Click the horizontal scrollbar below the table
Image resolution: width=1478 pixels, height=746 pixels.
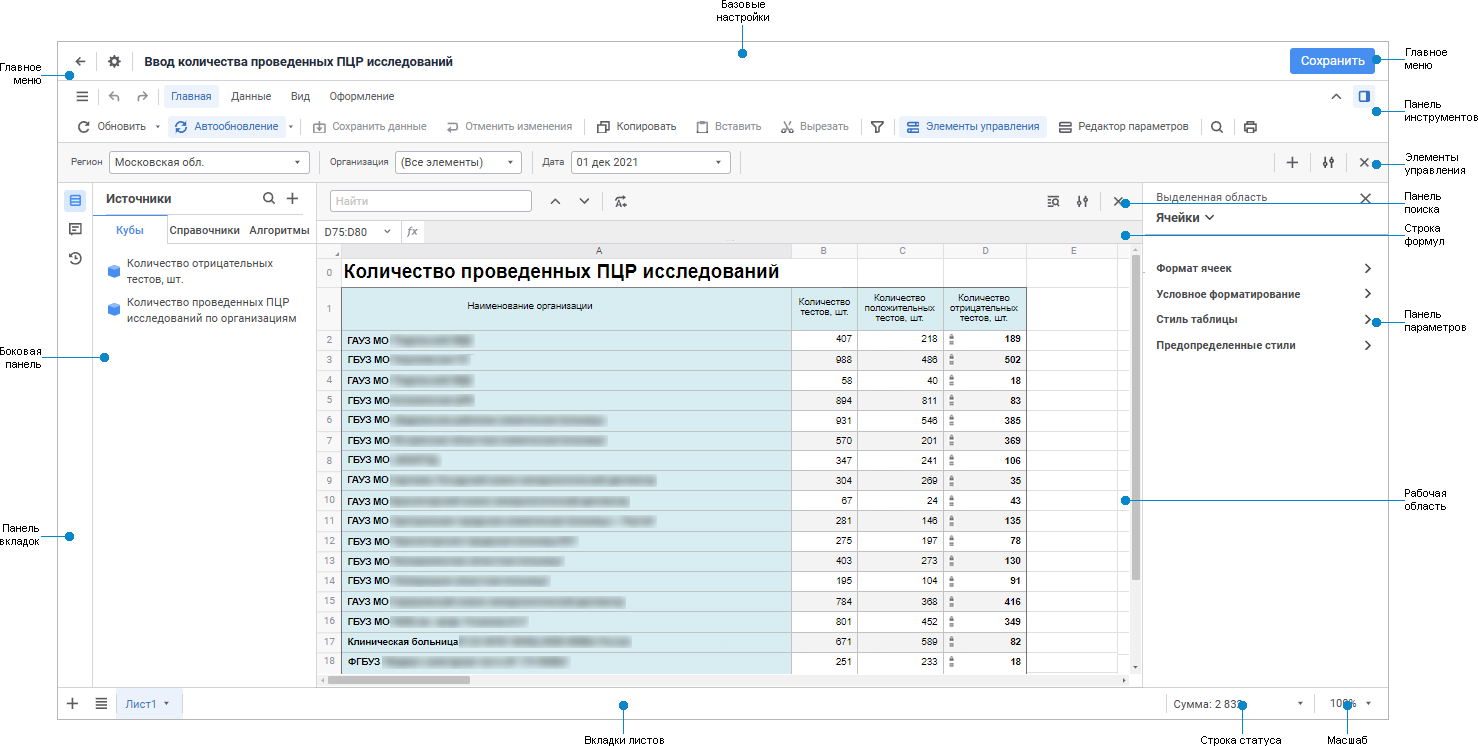coord(399,680)
